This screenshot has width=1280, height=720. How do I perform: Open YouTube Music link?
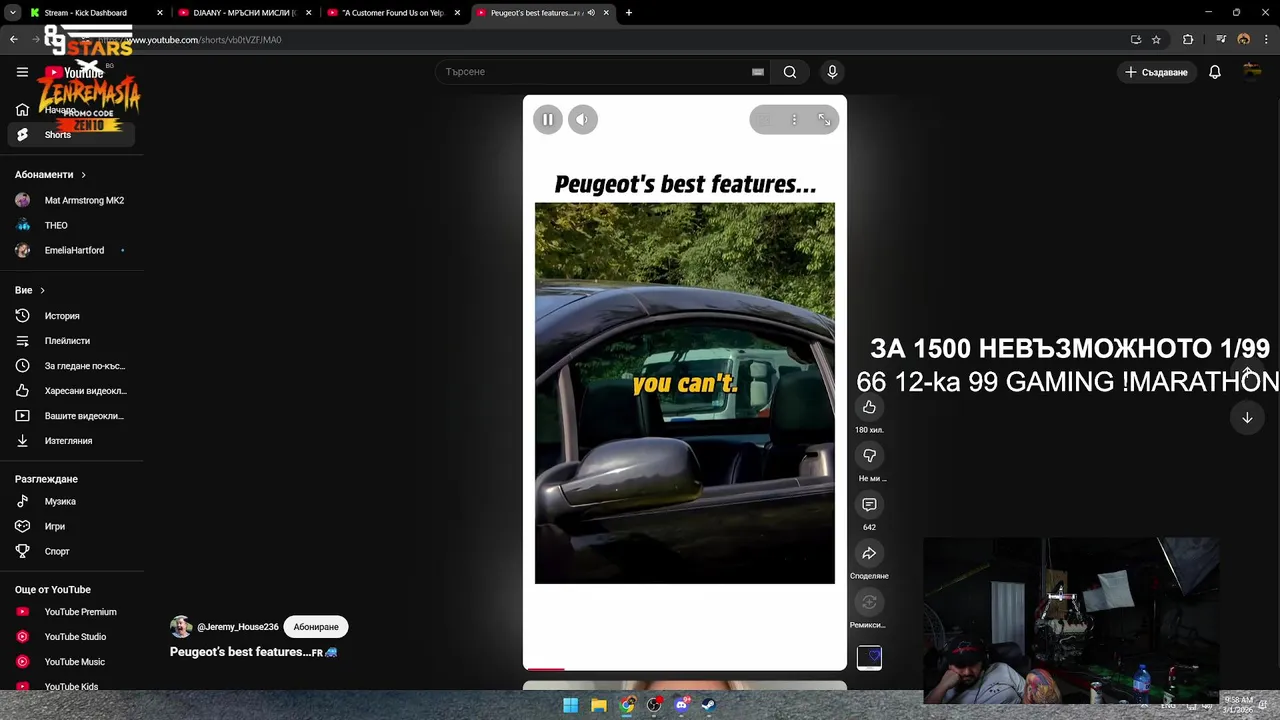click(x=71, y=662)
